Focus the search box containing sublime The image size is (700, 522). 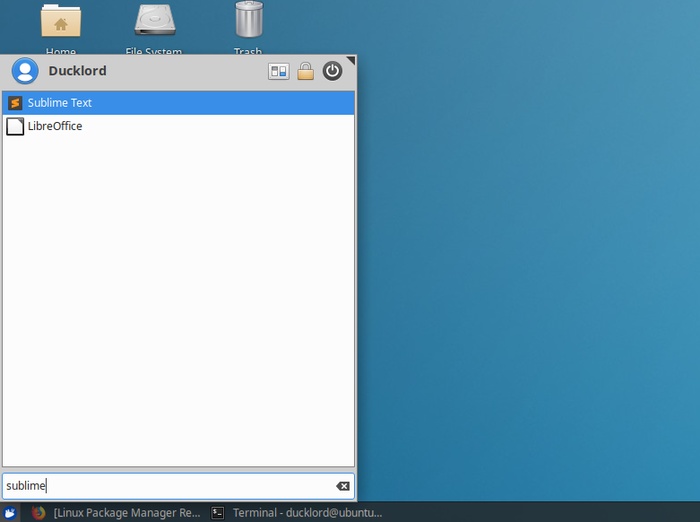tap(179, 486)
